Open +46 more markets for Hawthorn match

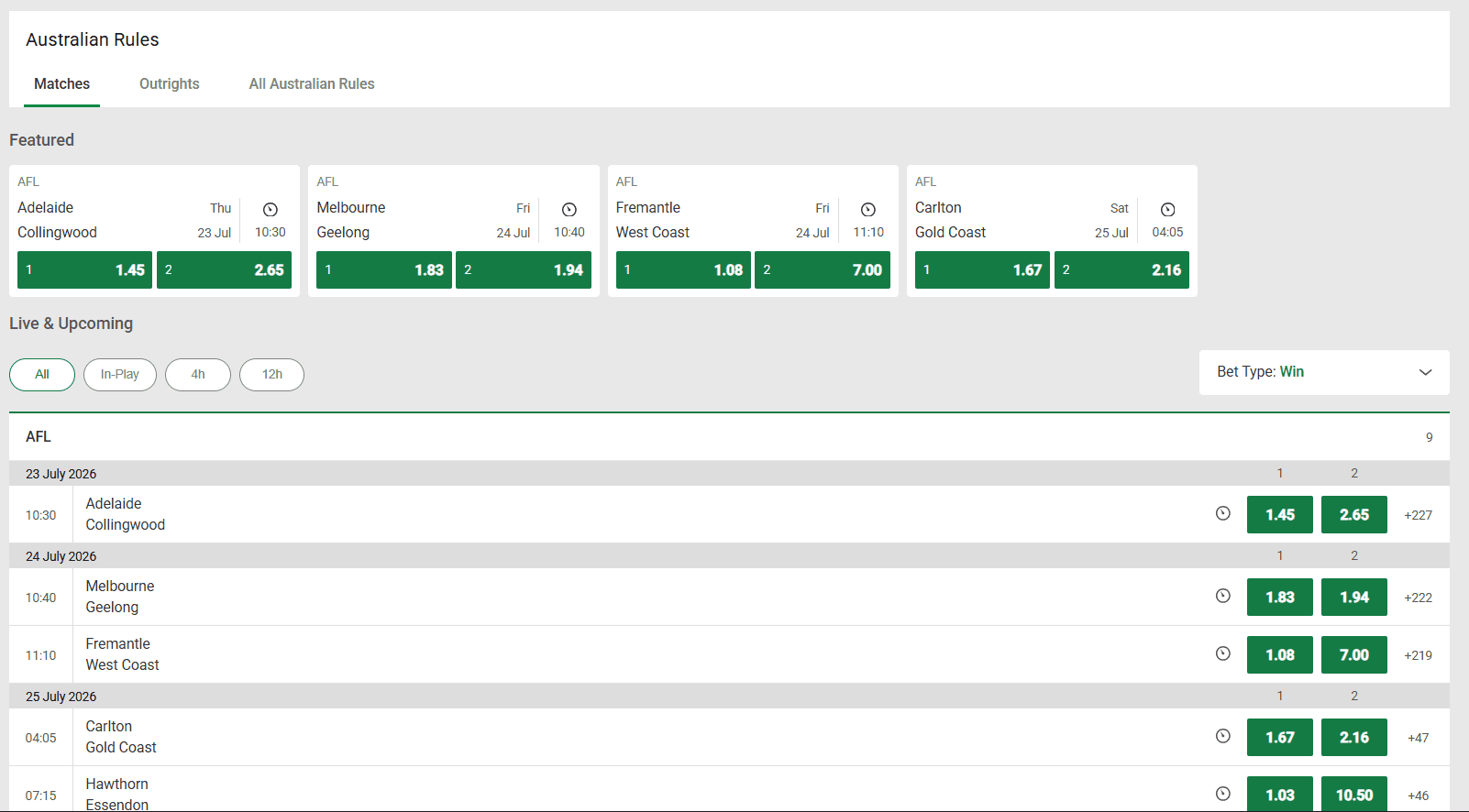[x=1418, y=796]
